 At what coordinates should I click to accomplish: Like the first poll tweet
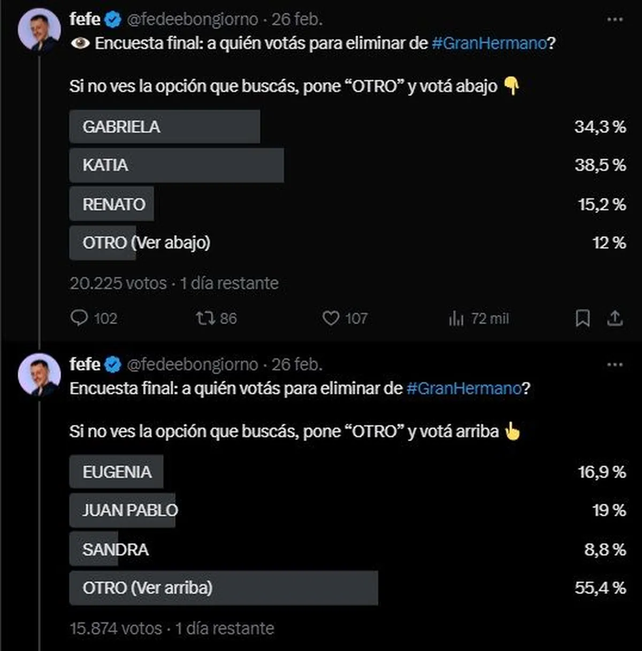(332, 318)
